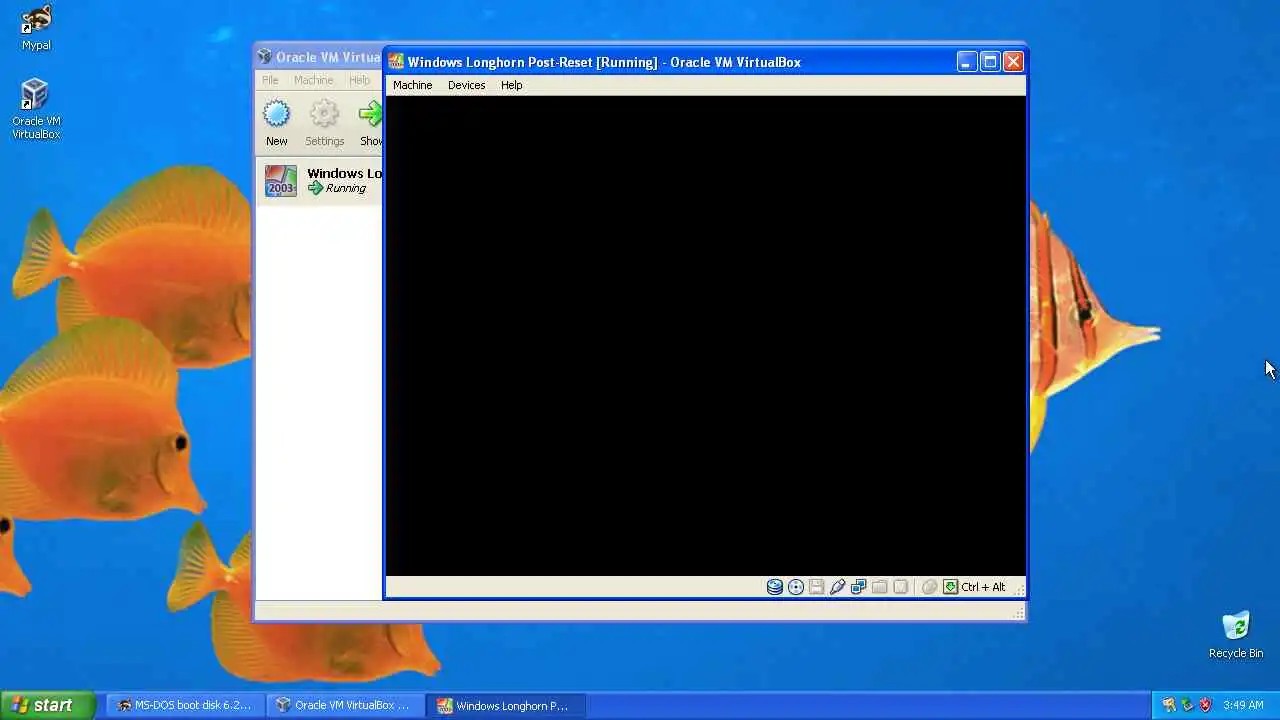Open the Windows start menu

(x=47, y=705)
